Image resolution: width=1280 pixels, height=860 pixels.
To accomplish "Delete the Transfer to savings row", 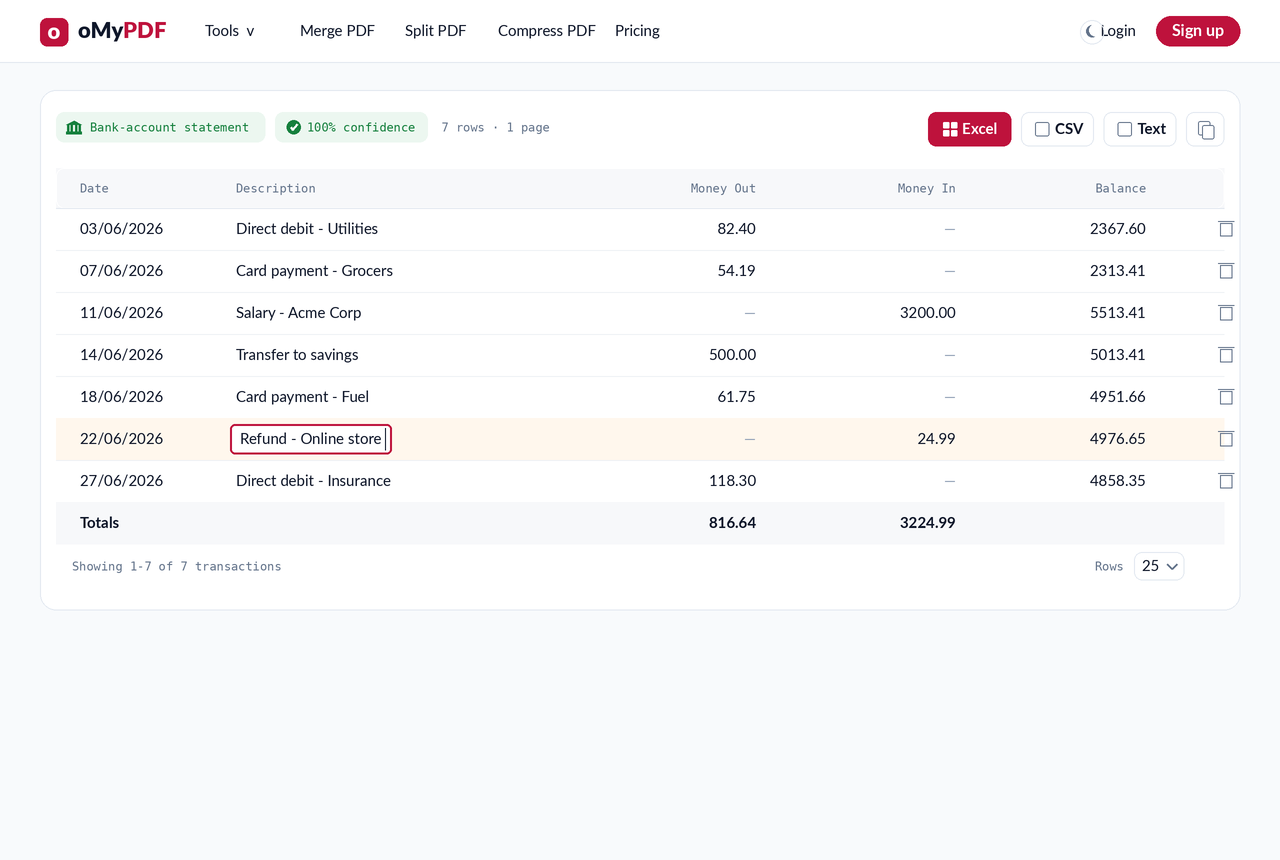I will [1226, 355].
